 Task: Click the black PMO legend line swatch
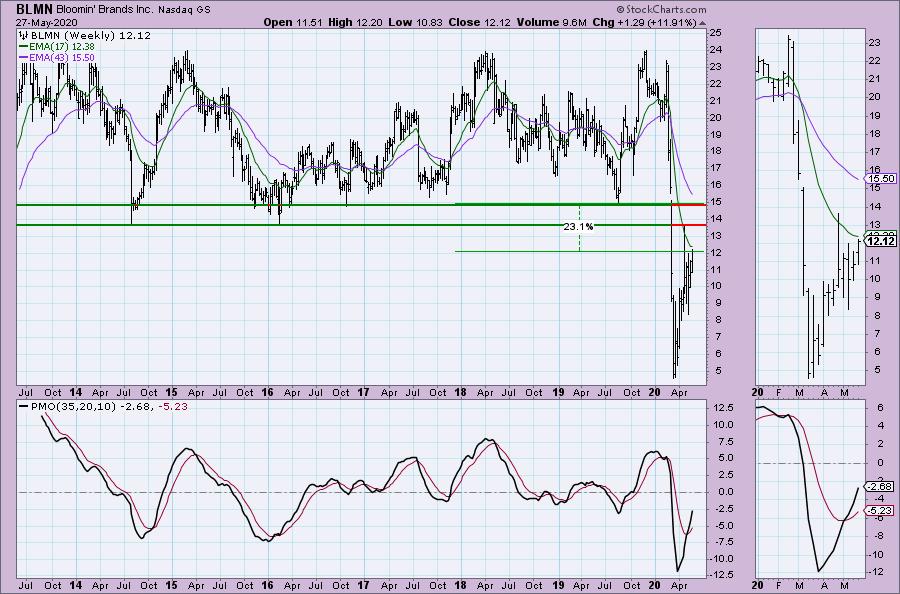pos(24,407)
